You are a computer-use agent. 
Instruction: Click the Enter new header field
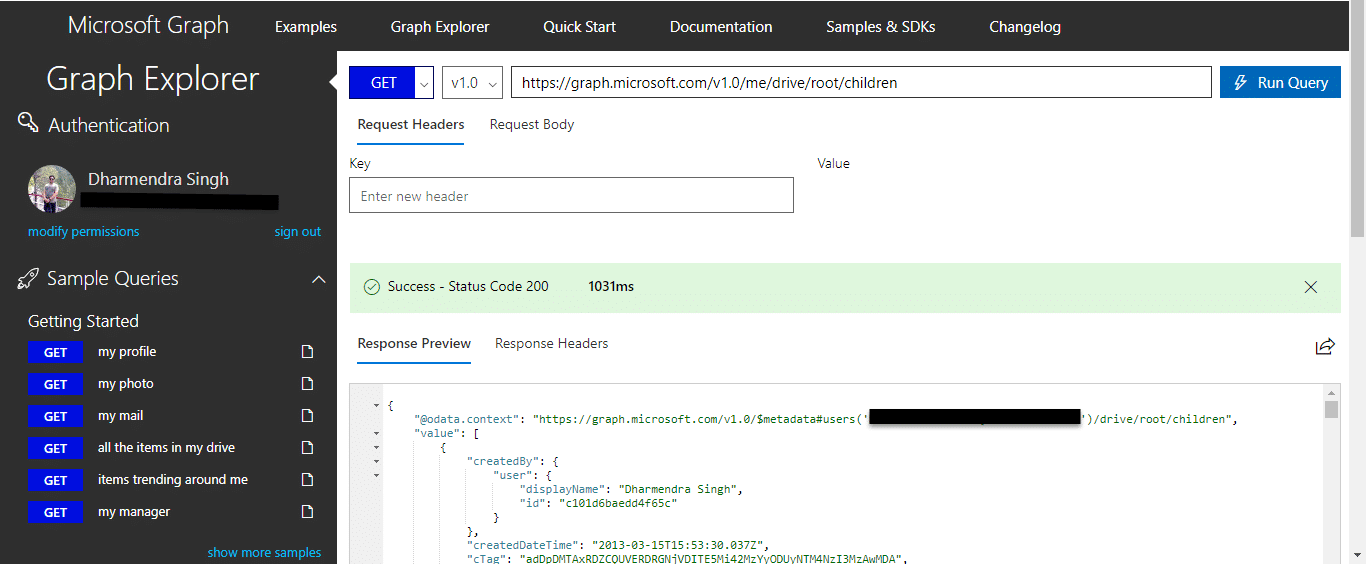click(571, 196)
